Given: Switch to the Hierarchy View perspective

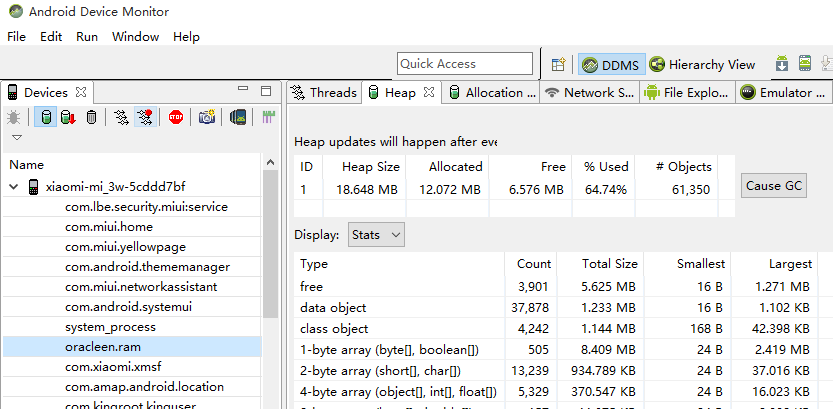Looking at the screenshot, I should pyautogui.click(x=702, y=65).
